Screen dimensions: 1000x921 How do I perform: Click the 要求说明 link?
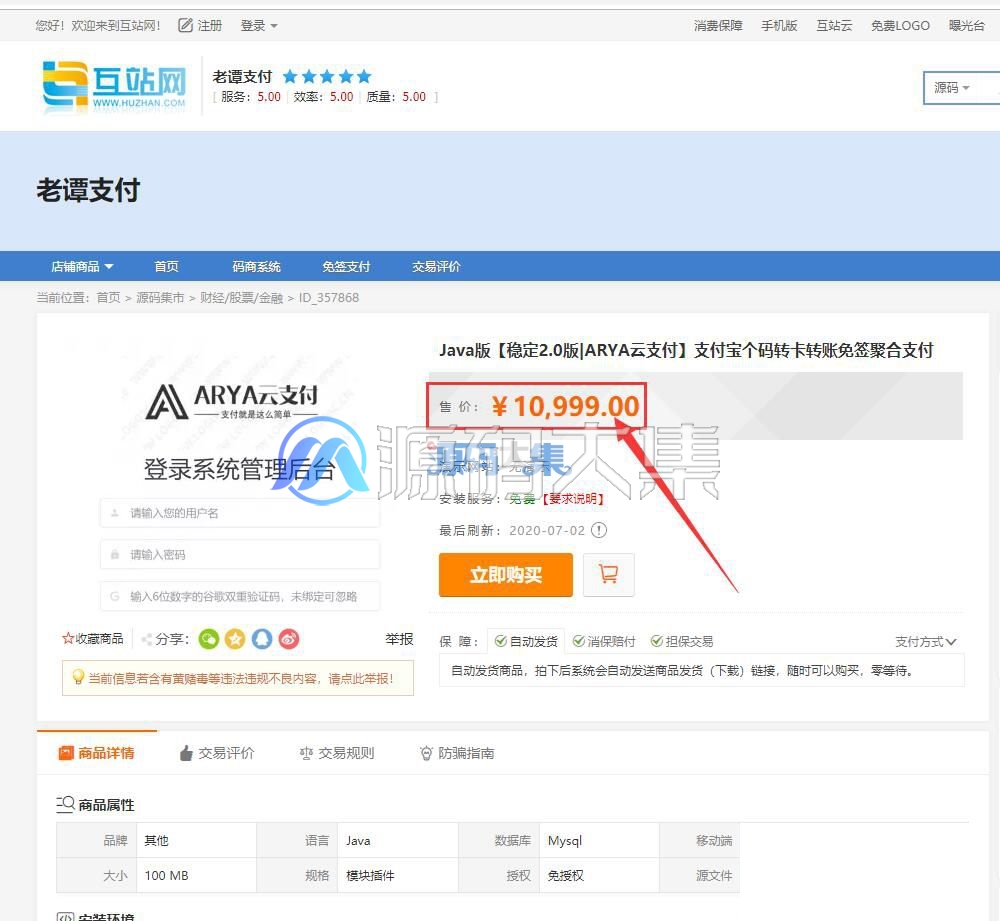pyautogui.click(x=573, y=499)
